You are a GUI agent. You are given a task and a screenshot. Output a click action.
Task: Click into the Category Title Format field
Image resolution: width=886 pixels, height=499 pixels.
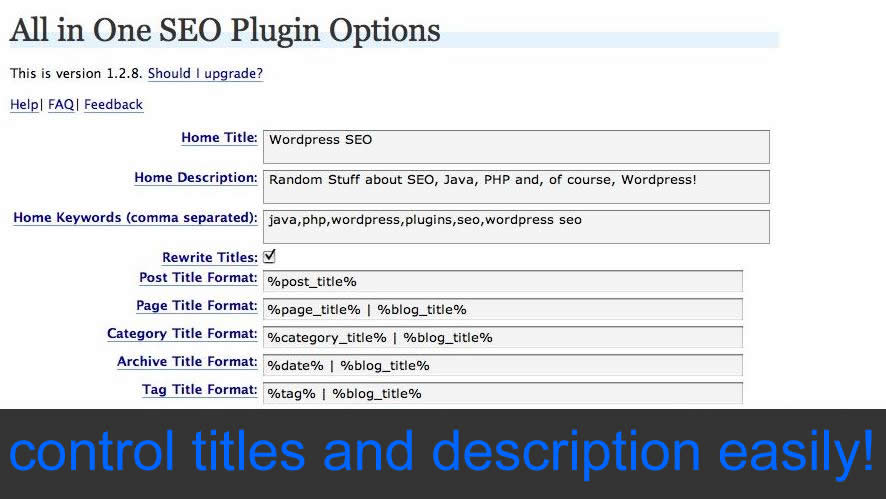(x=502, y=338)
